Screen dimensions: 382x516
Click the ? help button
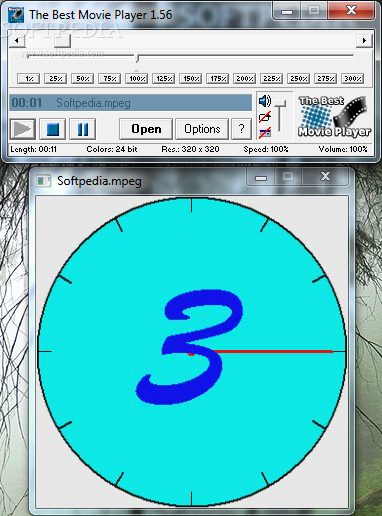pyautogui.click(x=241, y=129)
